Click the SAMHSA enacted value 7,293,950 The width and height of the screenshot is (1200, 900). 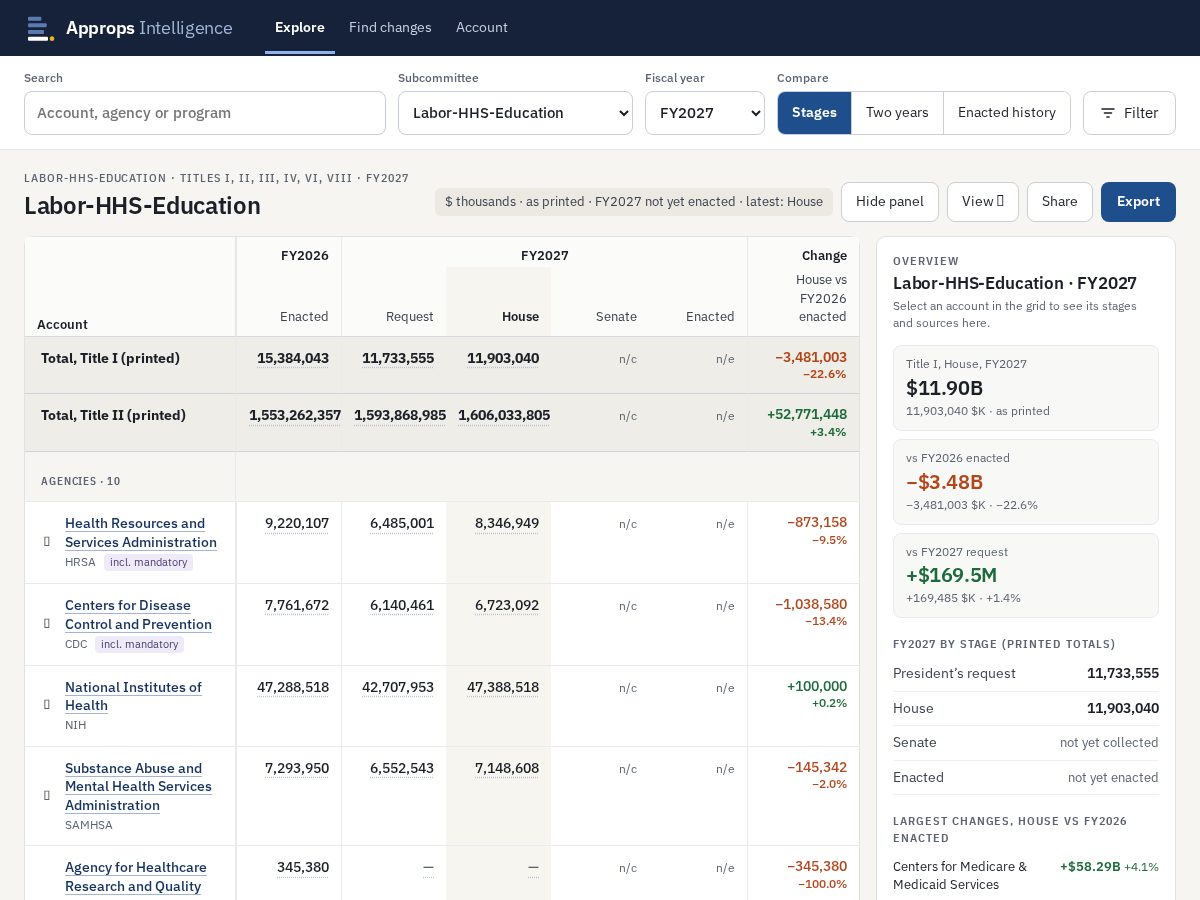(297, 768)
